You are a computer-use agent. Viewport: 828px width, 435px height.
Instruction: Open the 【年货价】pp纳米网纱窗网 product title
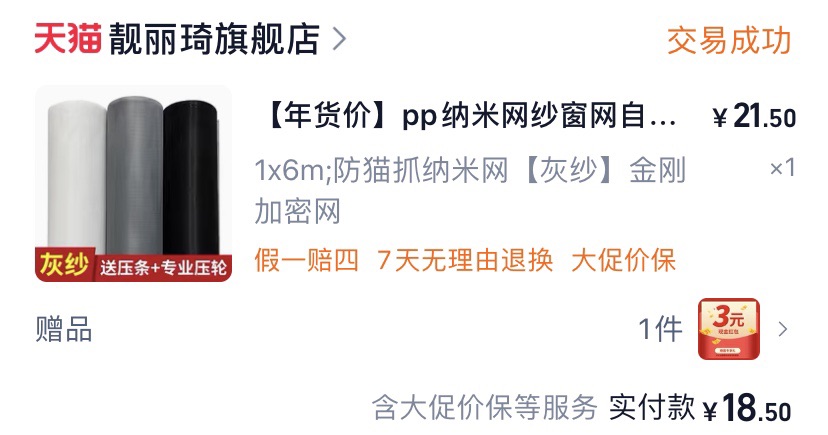coord(472,116)
